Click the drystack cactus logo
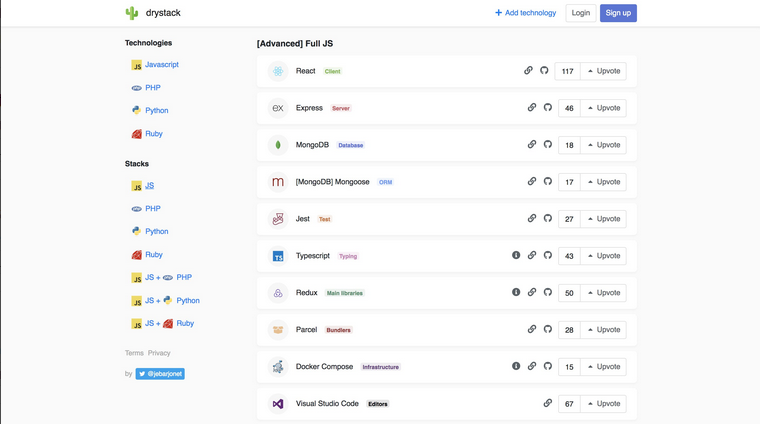Viewport: 760px width, 424px height. pos(132,13)
